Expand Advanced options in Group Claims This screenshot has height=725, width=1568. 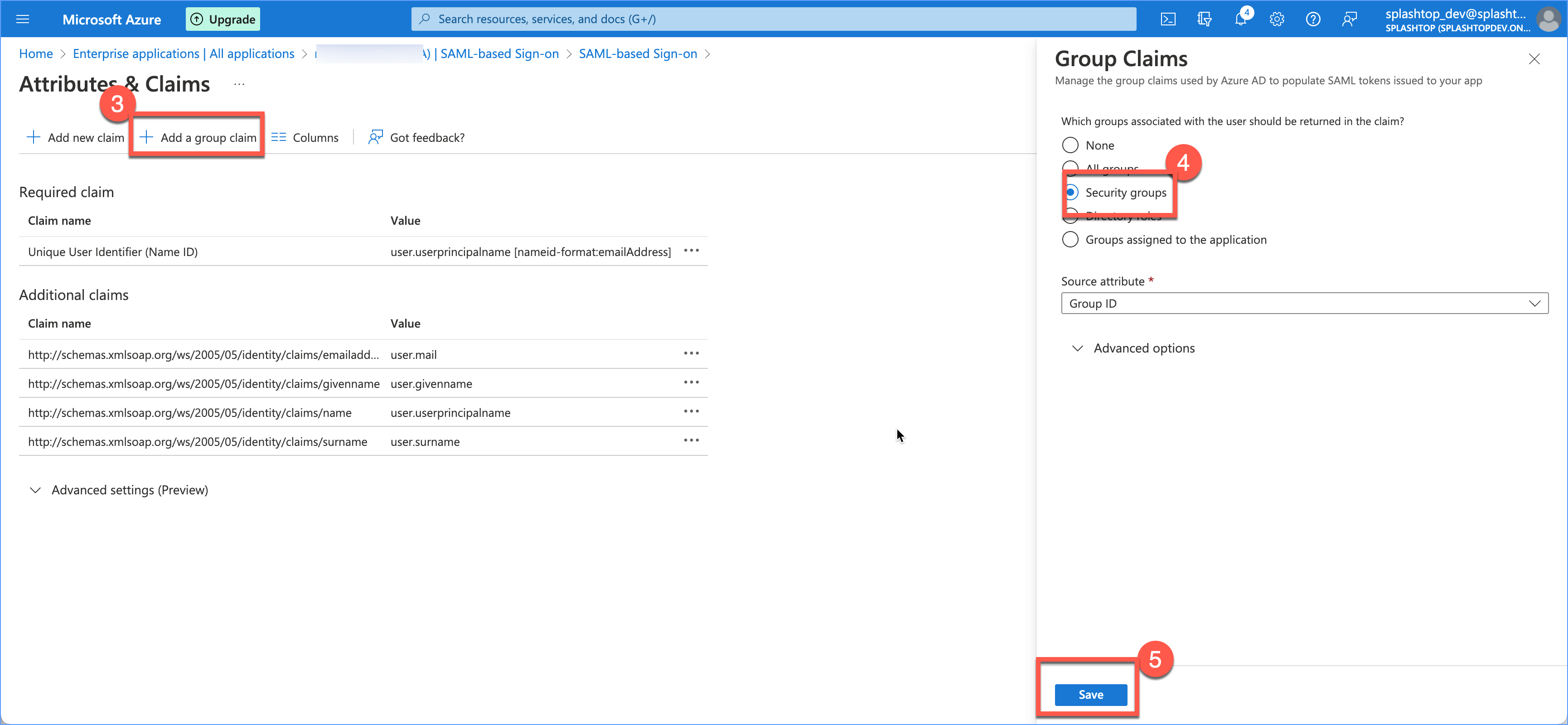pos(1133,348)
